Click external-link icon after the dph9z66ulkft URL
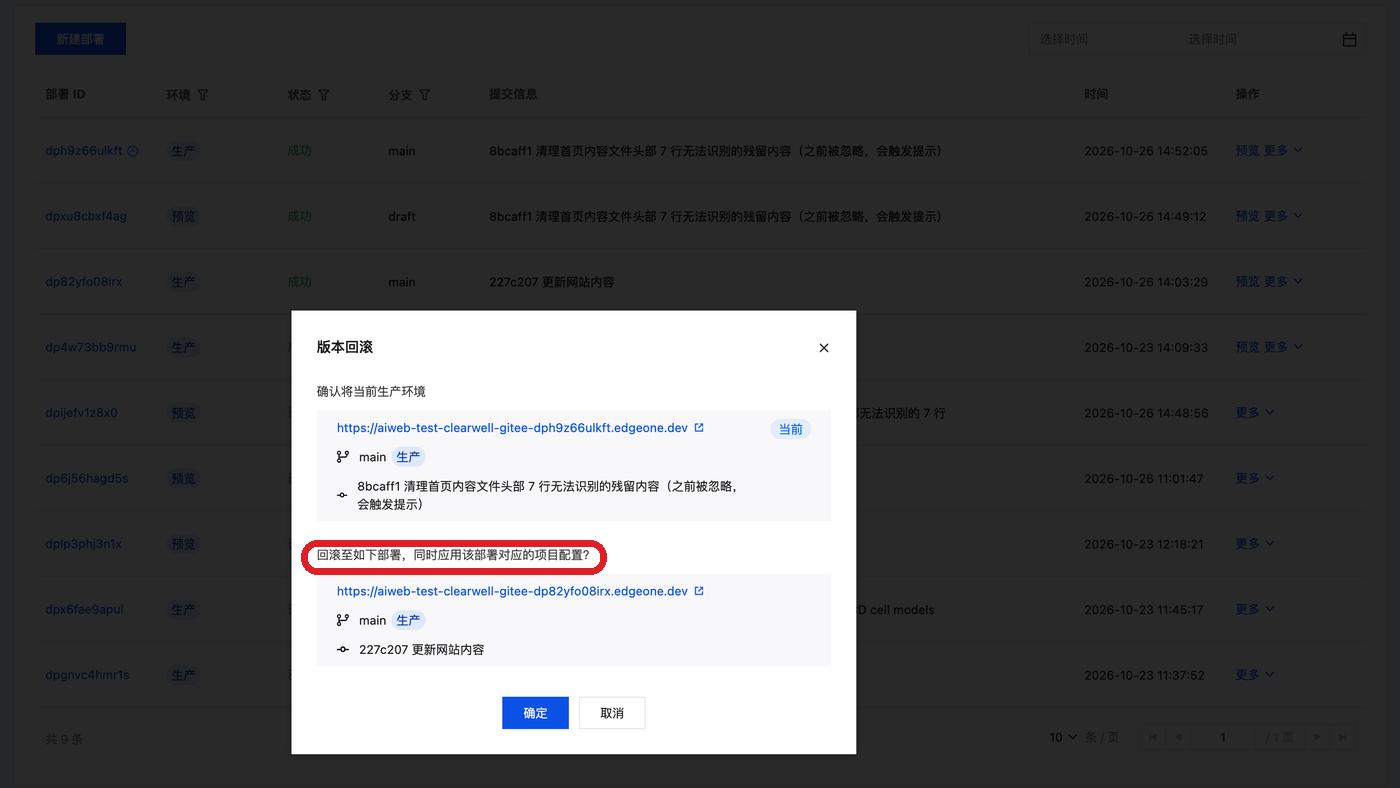The height and width of the screenshot is (788, 1400). (x=699, y=428)
